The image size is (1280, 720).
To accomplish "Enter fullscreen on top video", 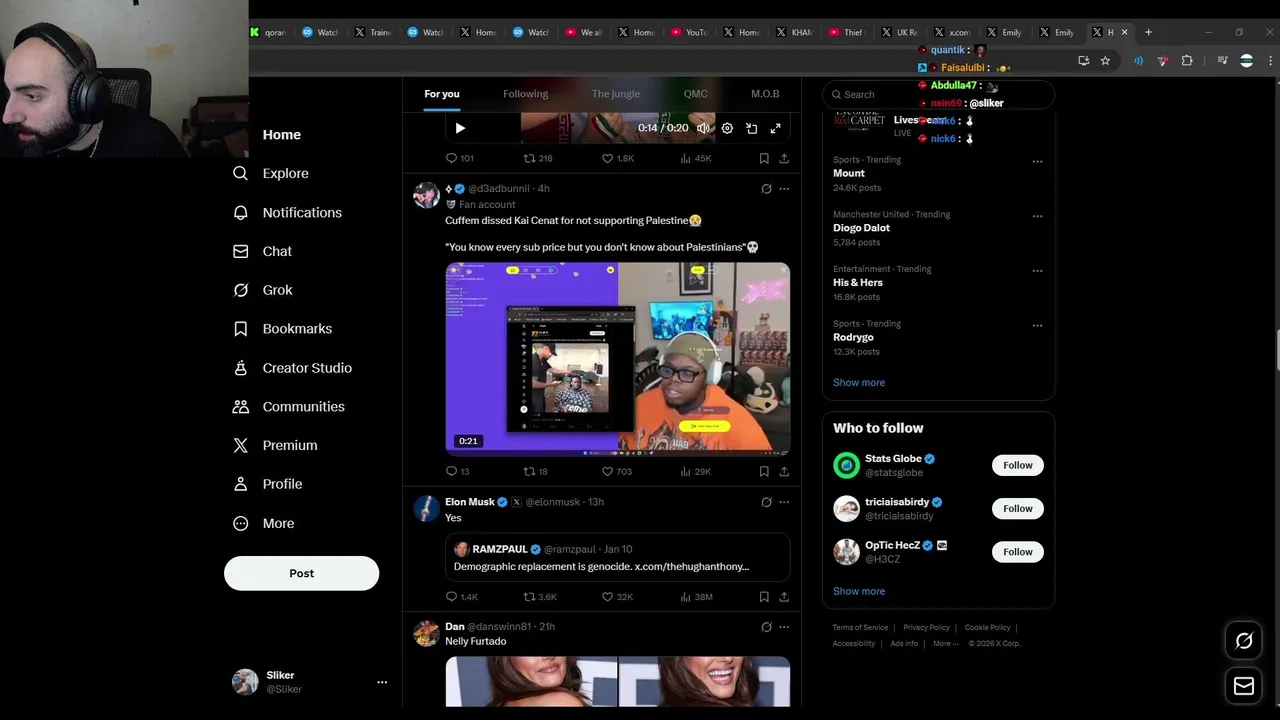I will (775, 128).
